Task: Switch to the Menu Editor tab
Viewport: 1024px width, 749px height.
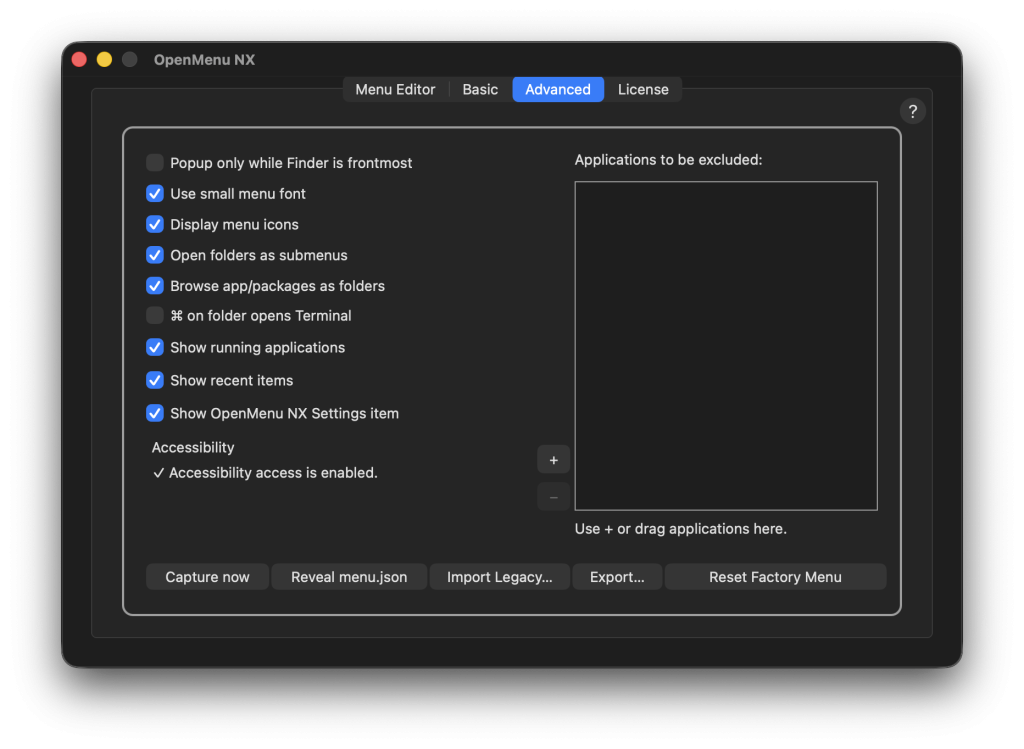Action: point(395,89)
